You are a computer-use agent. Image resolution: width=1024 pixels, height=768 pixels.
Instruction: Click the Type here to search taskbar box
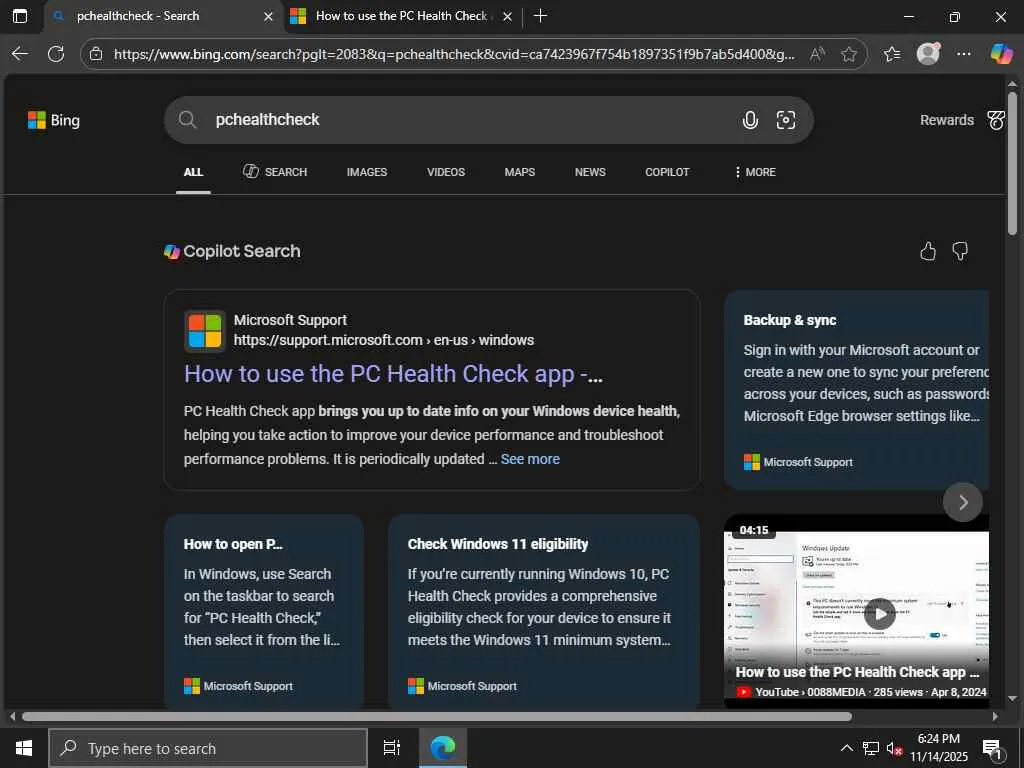[208, 748]
